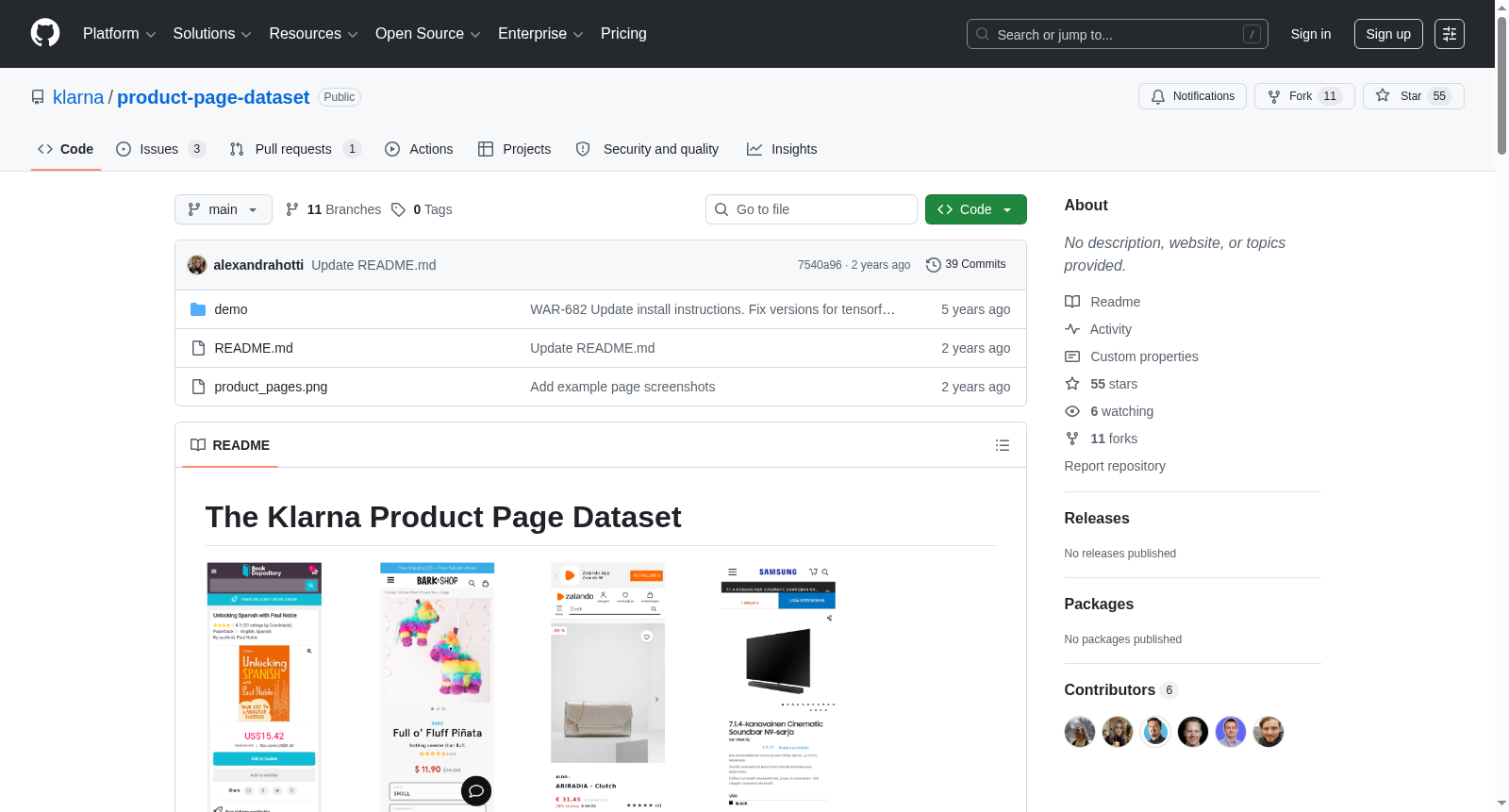Open the Contributors heading link

(x=1120, y=690)
